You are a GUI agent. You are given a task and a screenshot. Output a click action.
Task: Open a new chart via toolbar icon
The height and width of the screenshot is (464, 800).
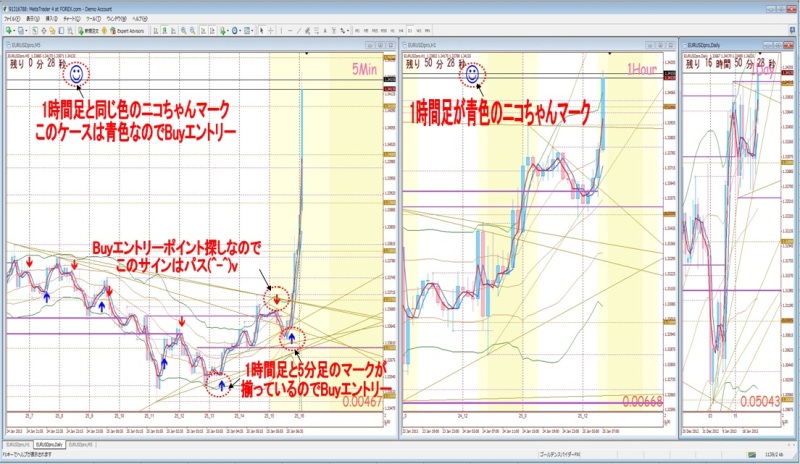(x=8, y=31)
